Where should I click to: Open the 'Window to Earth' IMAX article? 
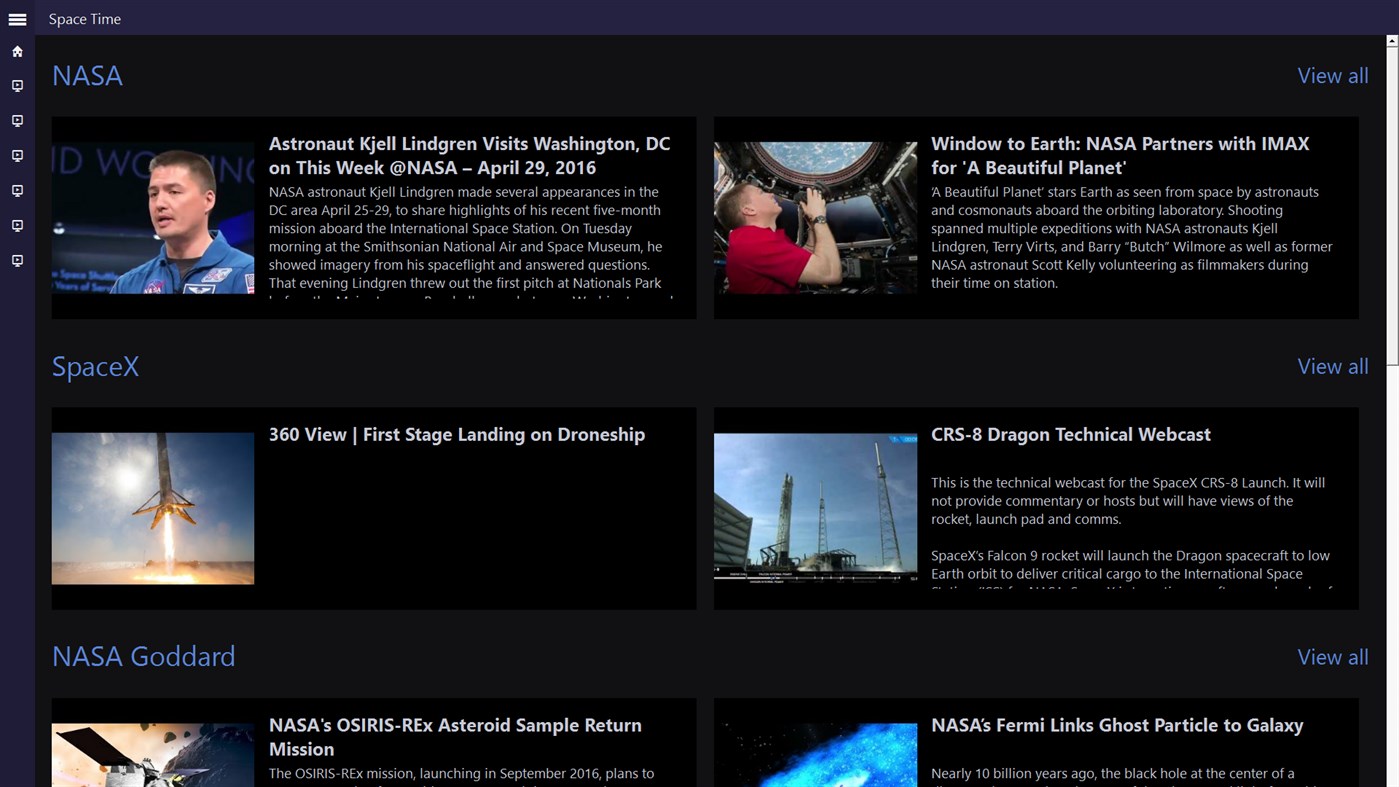(815, 216)
